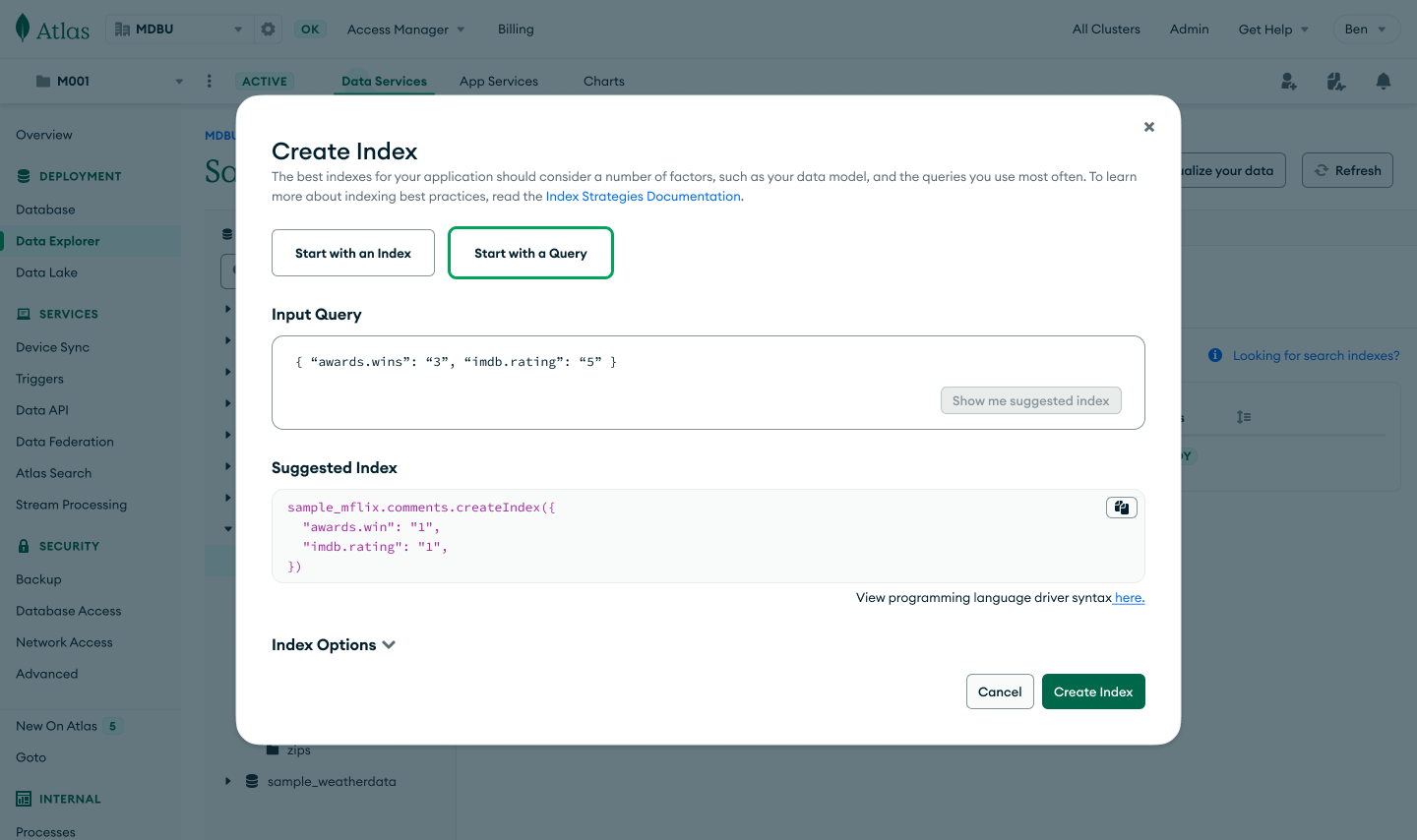This screenshot has width=1417, height=840.
Task: Open Database Access in the sidebar
Action: coord(68,611)
